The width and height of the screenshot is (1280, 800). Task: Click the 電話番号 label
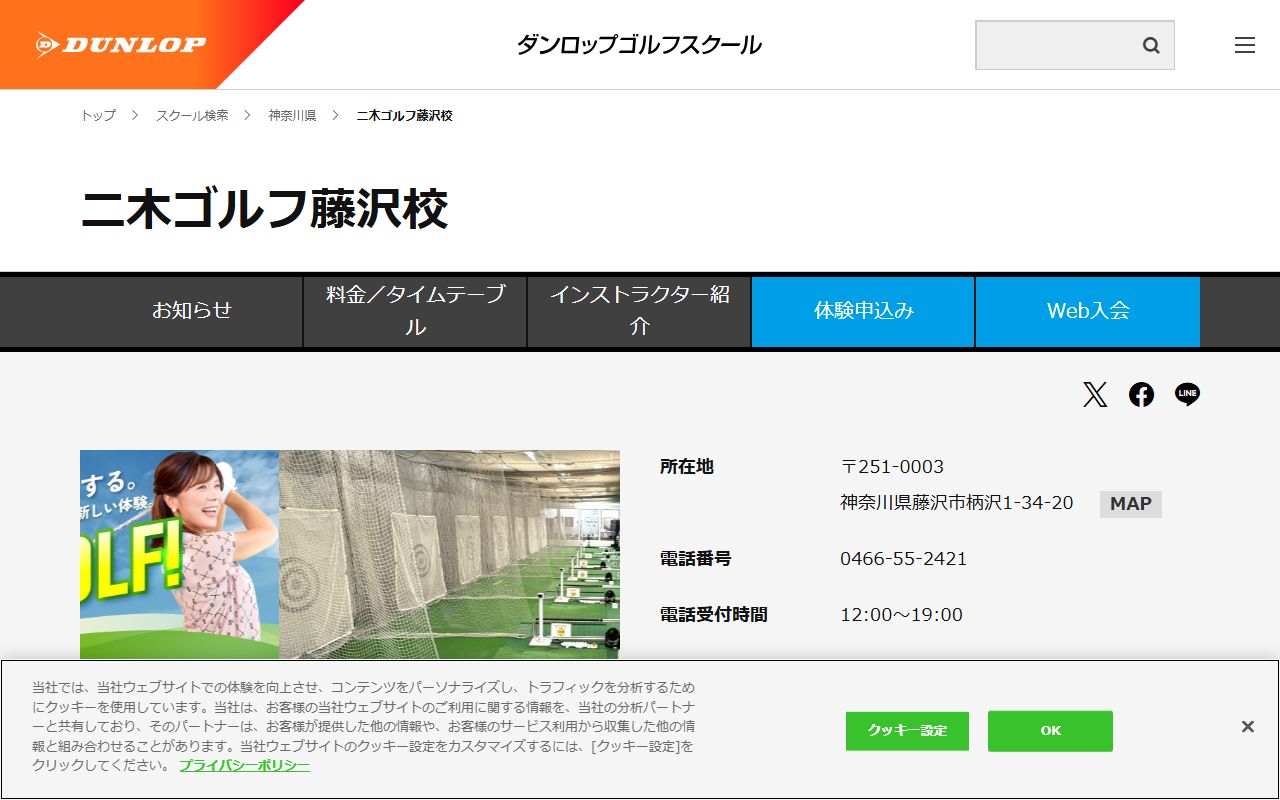[x=696, y=559]
